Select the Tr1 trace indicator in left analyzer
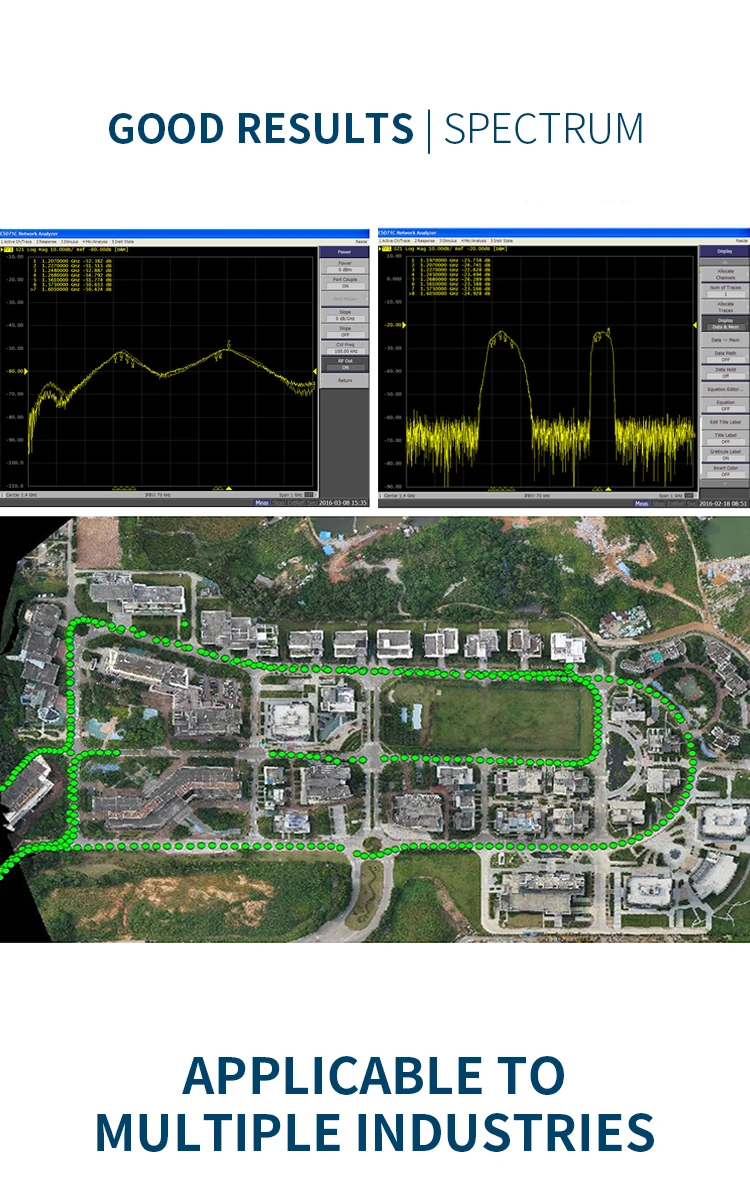 coord(9,249)
